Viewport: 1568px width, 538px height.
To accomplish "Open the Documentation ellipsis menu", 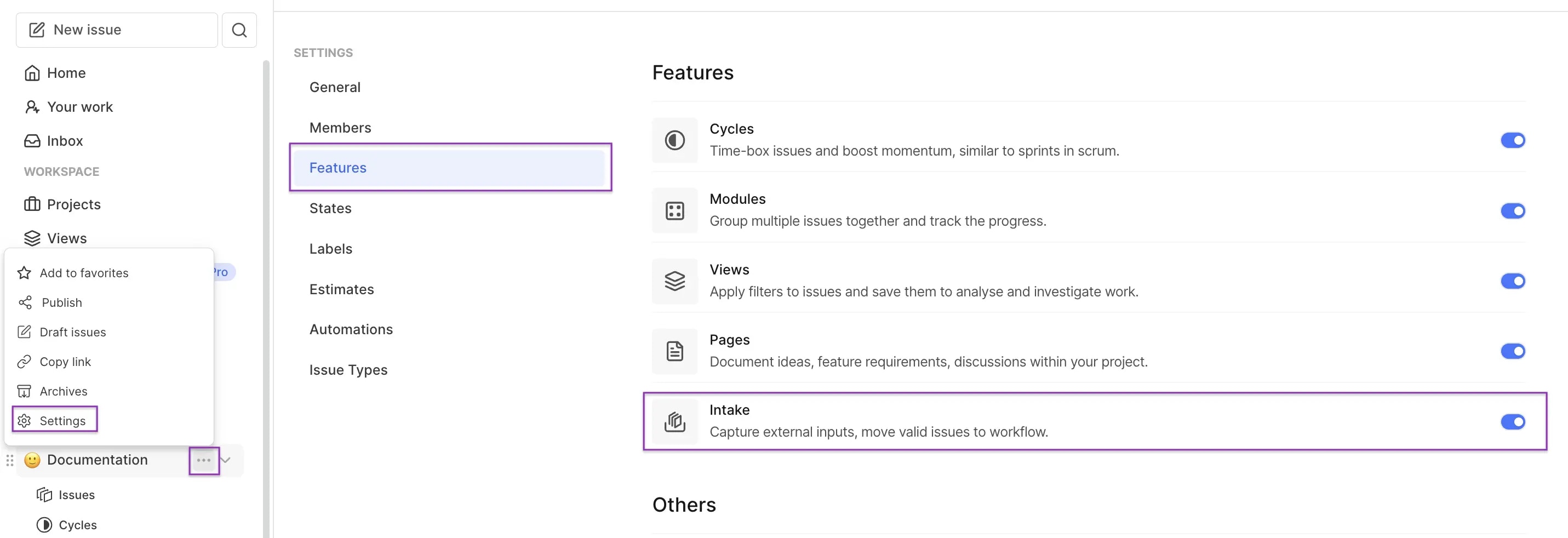I will (x=203, y=461).
